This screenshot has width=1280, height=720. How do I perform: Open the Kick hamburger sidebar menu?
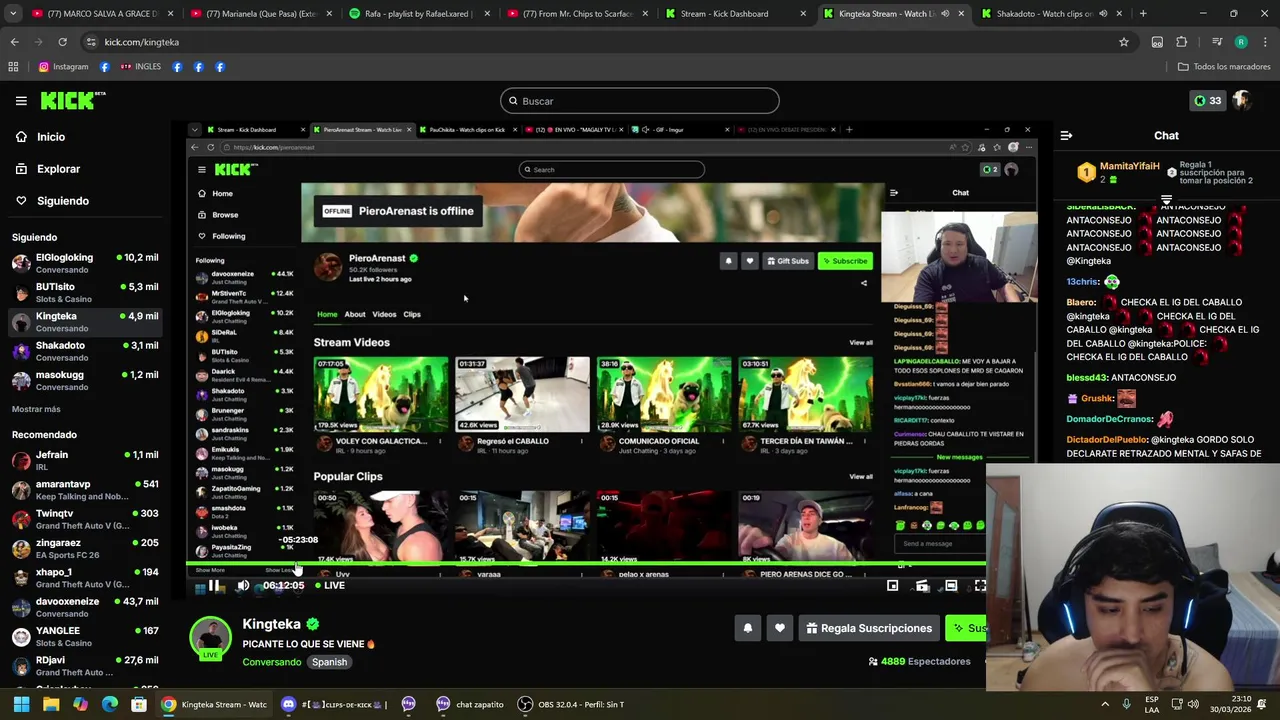[21, 101]
